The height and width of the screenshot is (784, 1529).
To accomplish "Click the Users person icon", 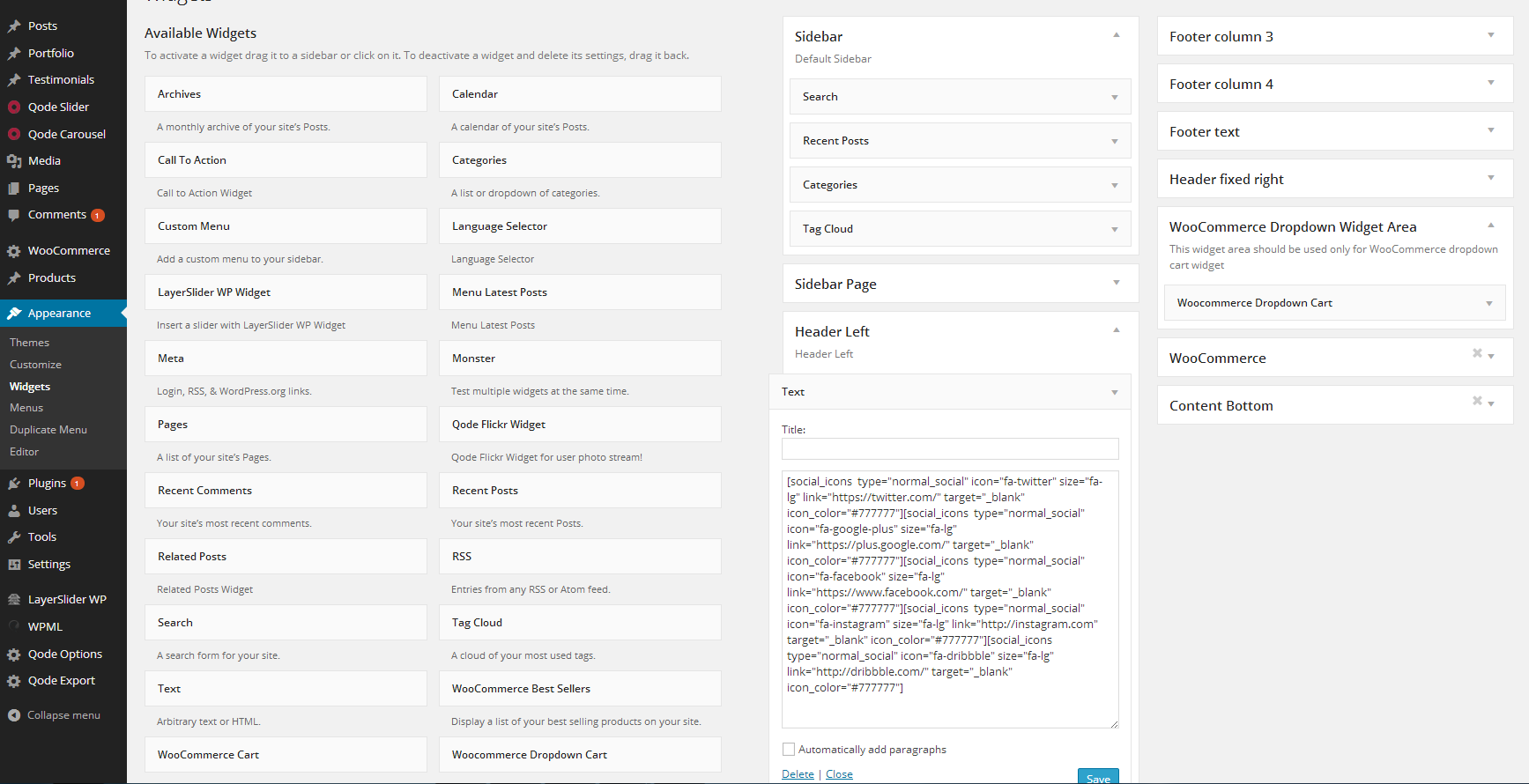I will pos(14,511).
